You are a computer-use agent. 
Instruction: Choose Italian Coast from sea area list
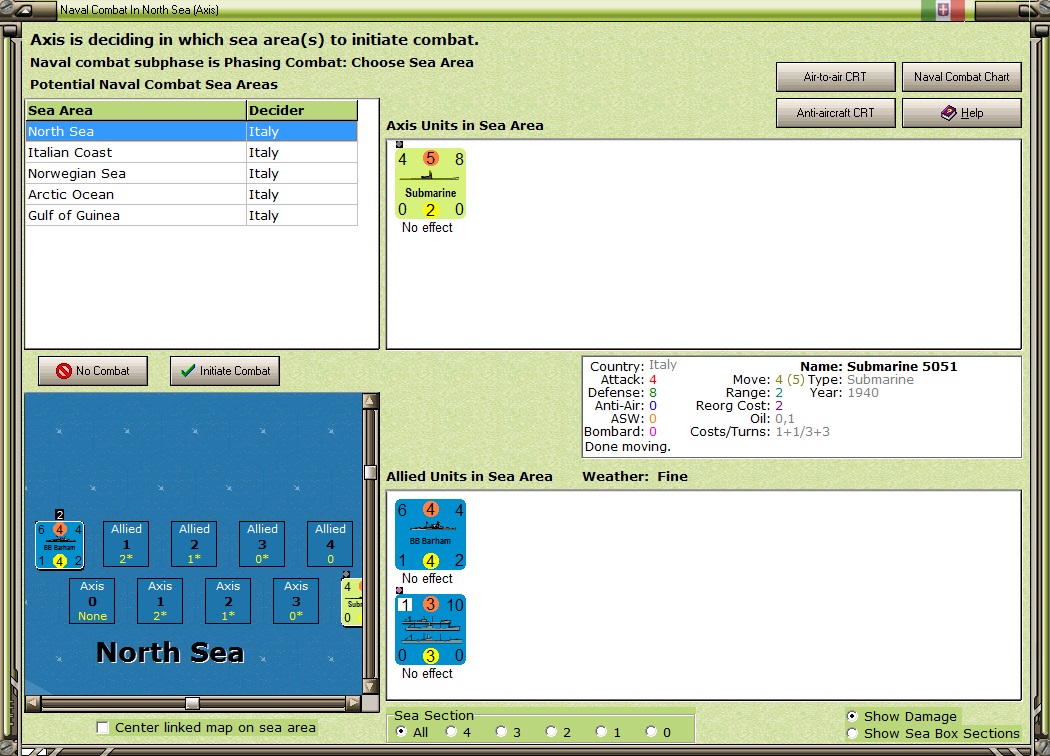pos(192,153)
